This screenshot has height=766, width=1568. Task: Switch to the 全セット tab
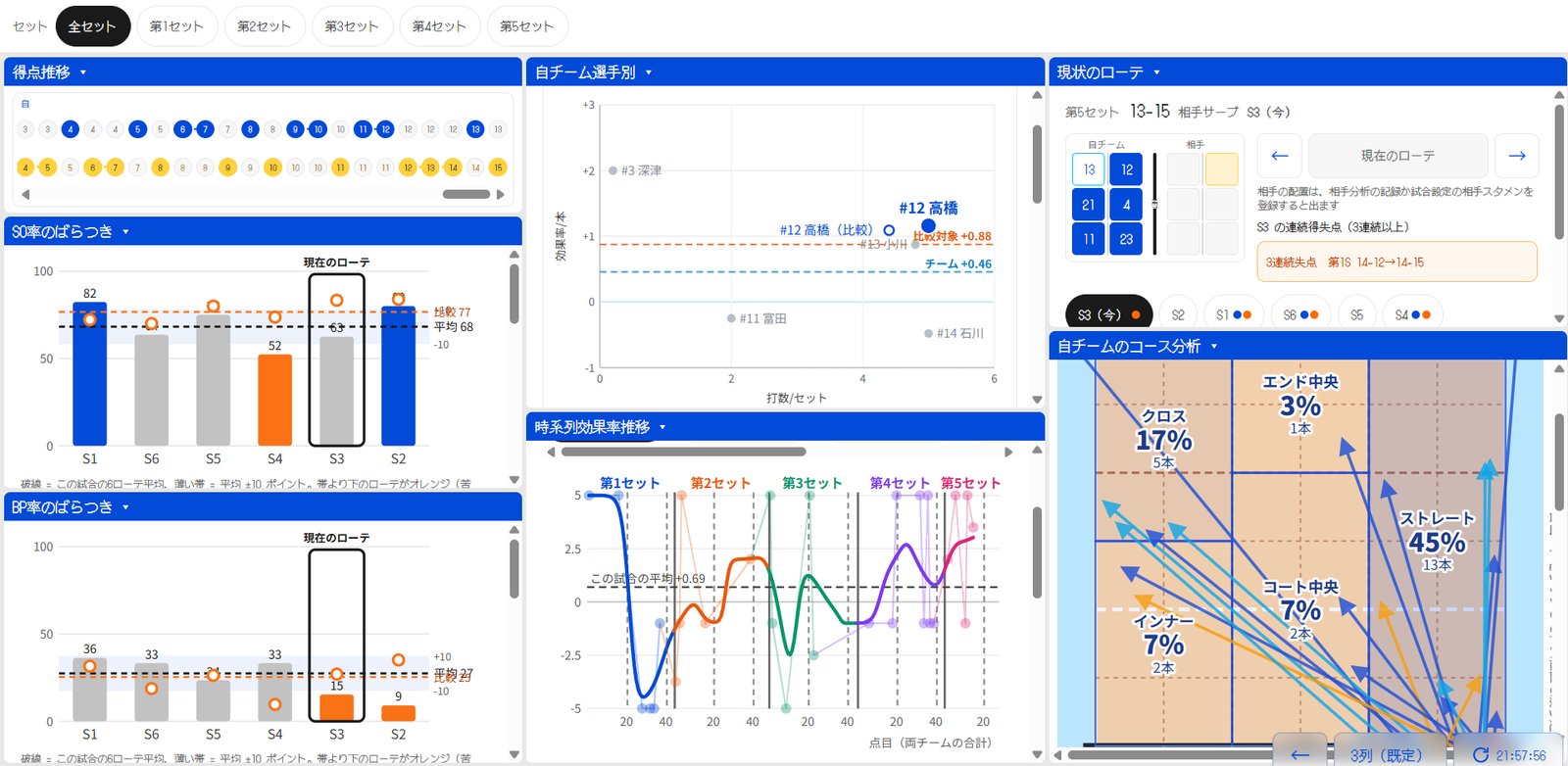[x=92, y=26]
